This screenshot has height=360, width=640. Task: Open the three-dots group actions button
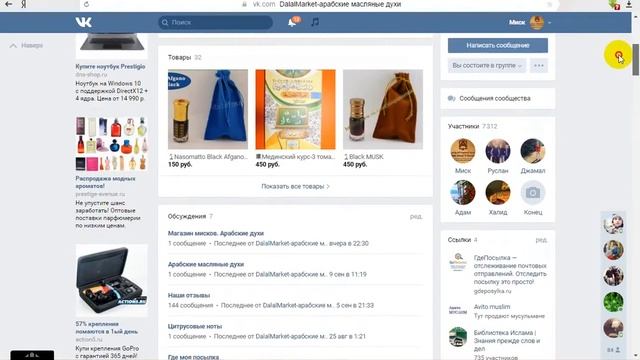[x=539, y=65]
